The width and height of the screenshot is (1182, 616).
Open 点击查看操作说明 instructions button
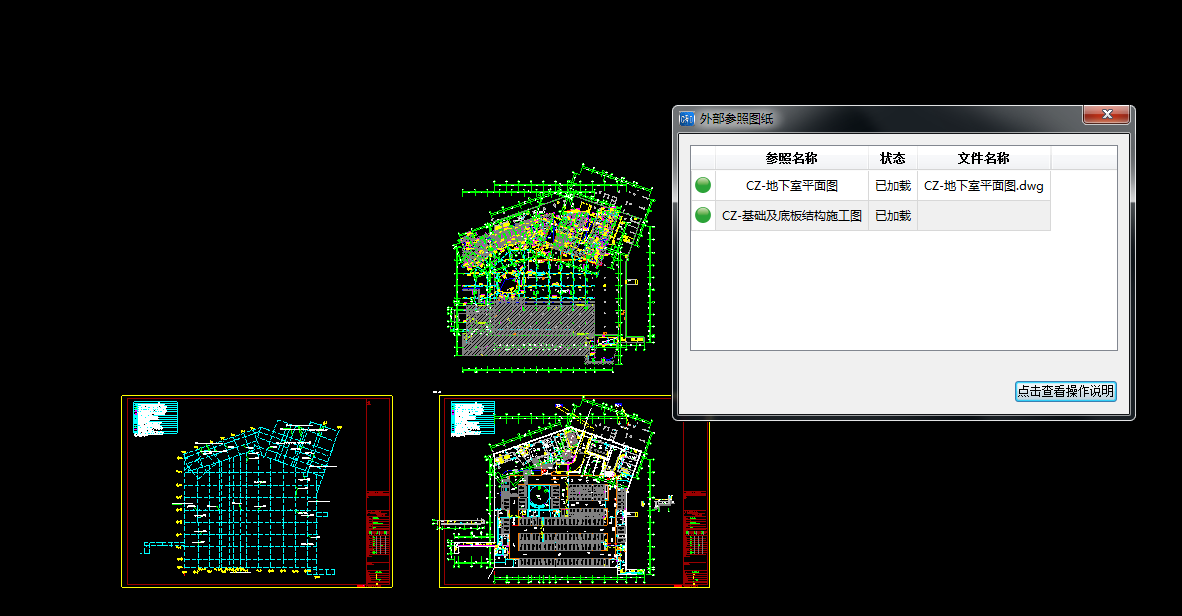tap(1065, 391)
